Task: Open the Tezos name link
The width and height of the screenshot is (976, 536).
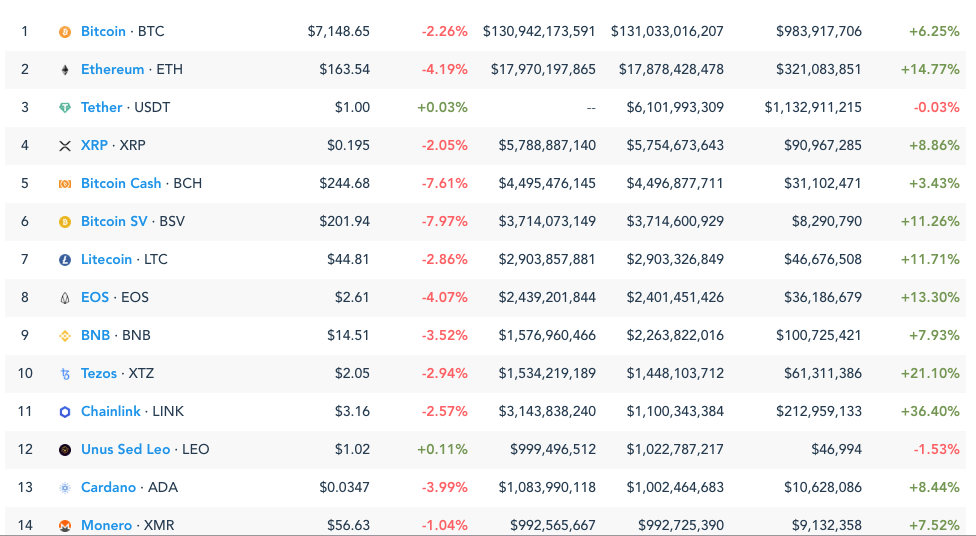Action: (99, 373)
